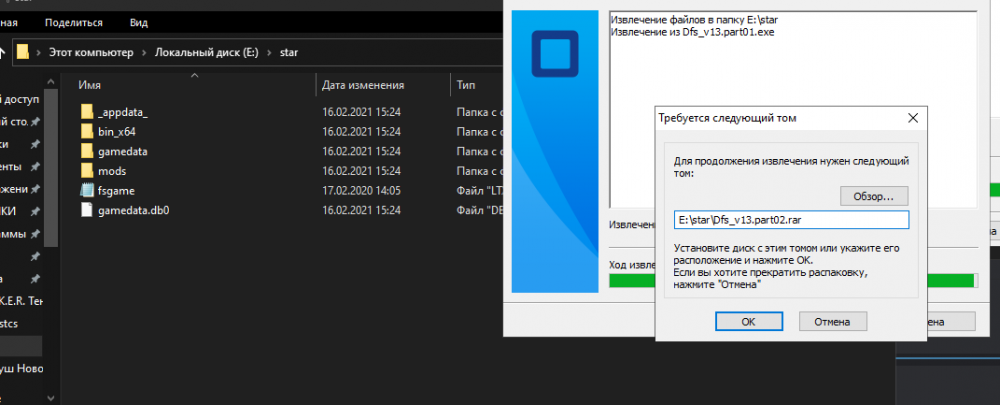This screenshot has width=1000, height=405.
Task: Click 'уш Ново' sidebar item
Action: pos(22,369)
